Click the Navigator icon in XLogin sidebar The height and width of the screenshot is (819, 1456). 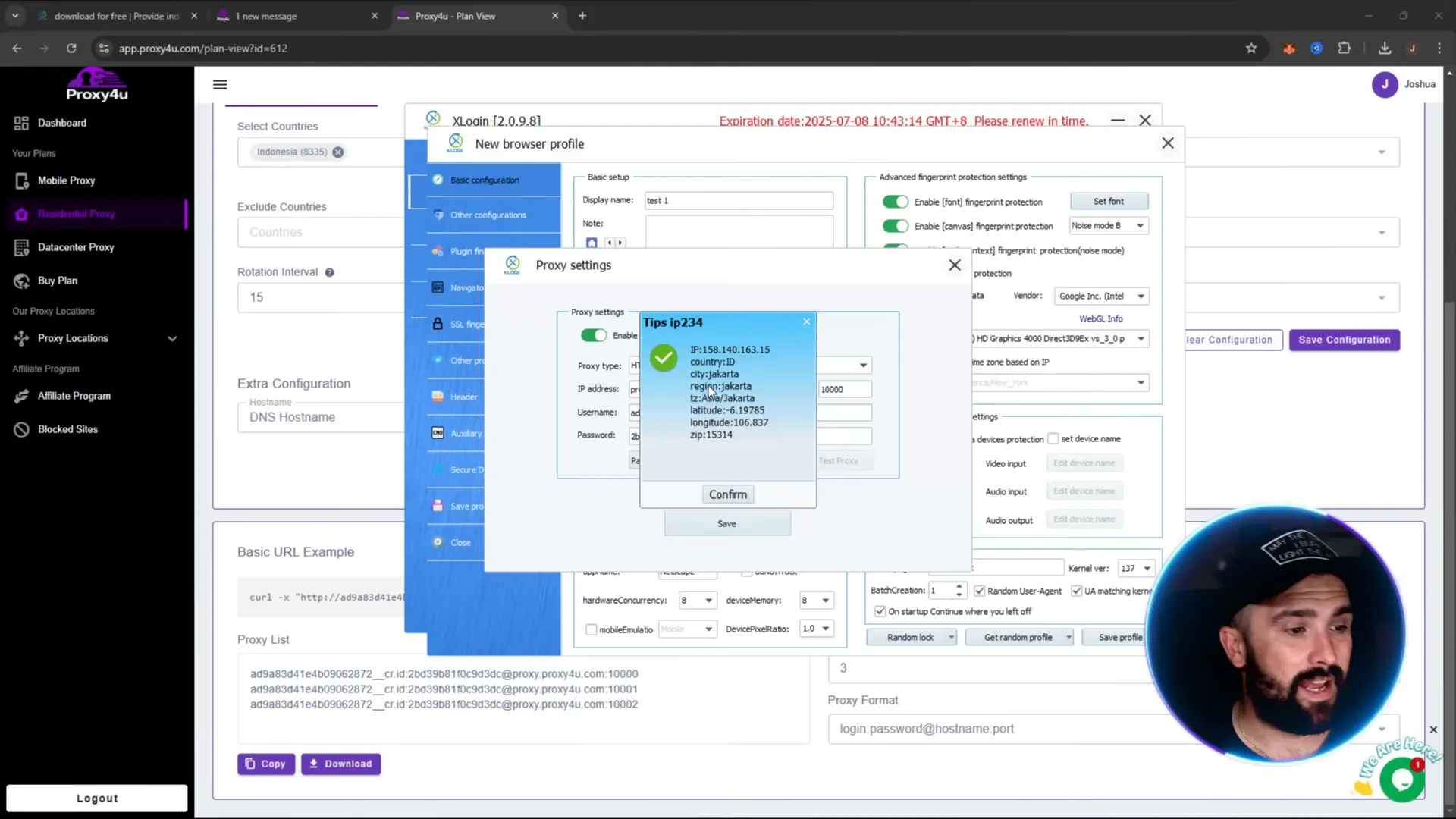tap(438, 287)
